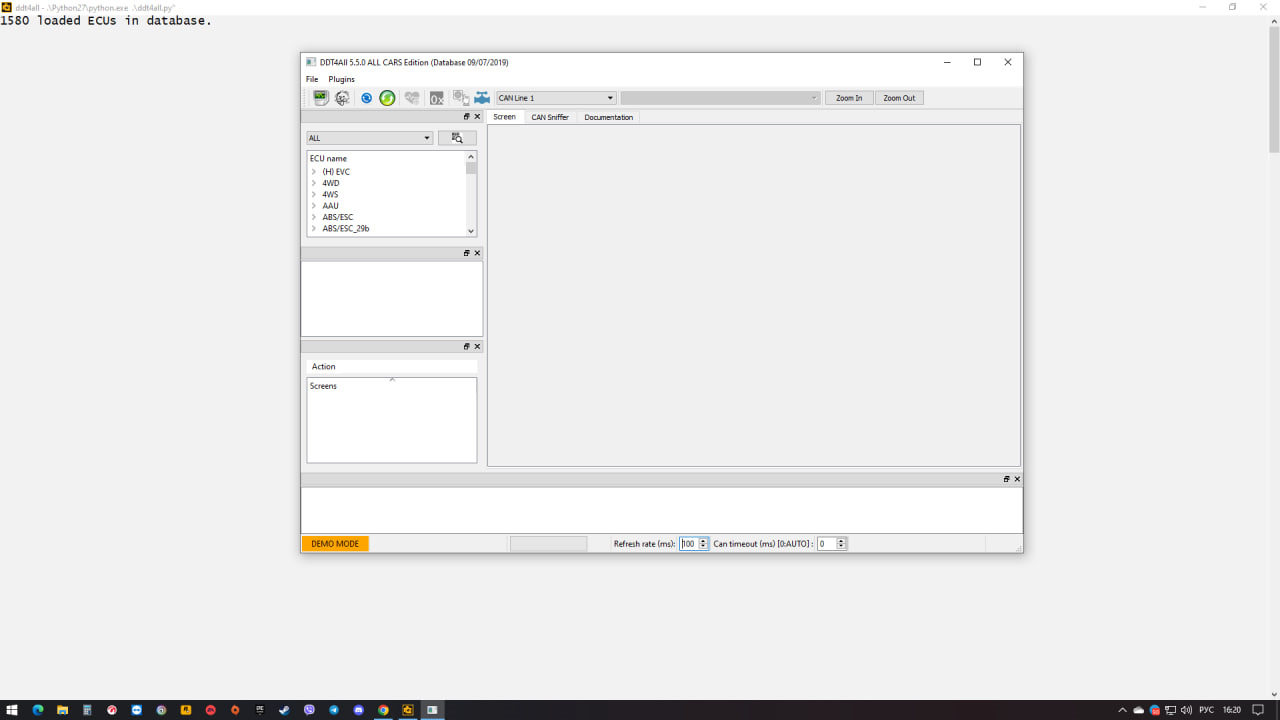Open the Plugins menu
This screenshot has width=1280, height=720.
tap(341, 79)
